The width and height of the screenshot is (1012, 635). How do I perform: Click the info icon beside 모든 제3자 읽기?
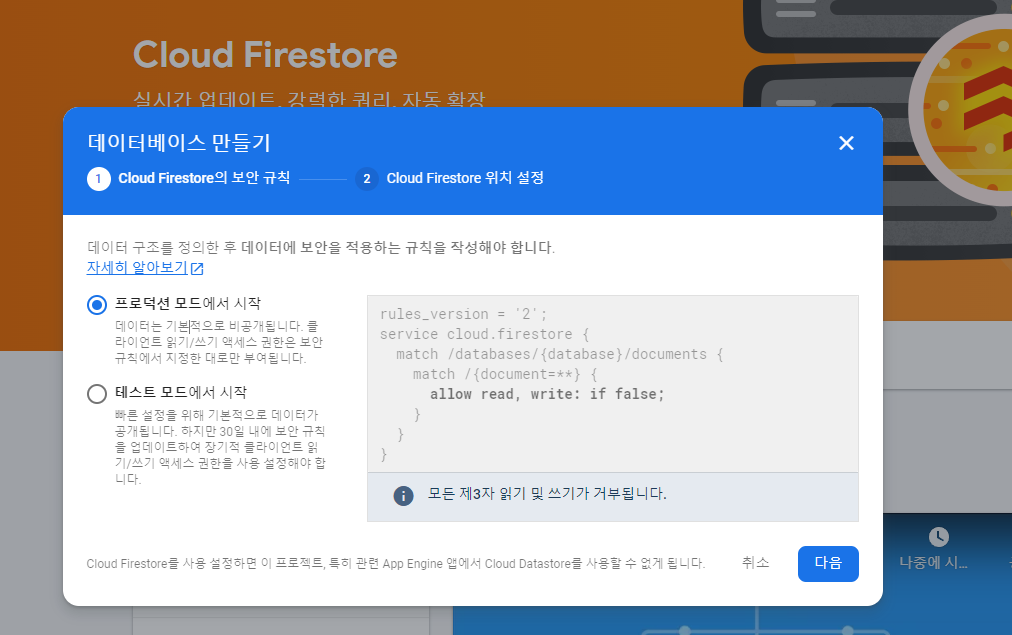click(403, 496)
